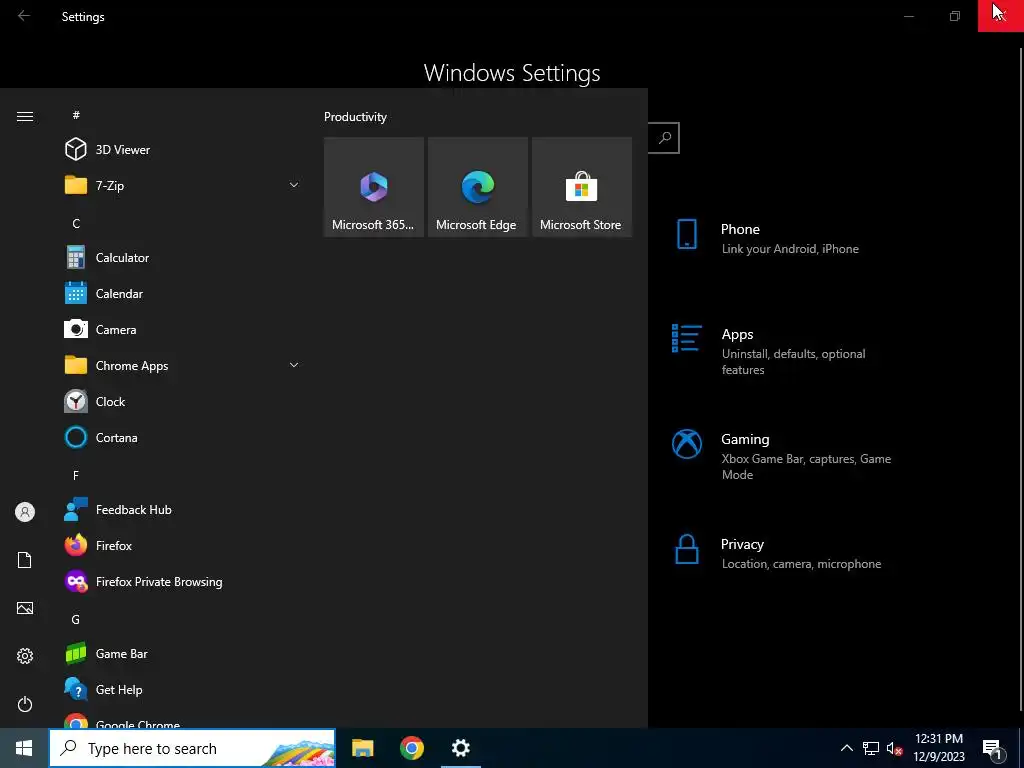Viewport: 1024px width, 768px height.
Task: Click the Microsoft 365 tile
Action: pos(374,187)
